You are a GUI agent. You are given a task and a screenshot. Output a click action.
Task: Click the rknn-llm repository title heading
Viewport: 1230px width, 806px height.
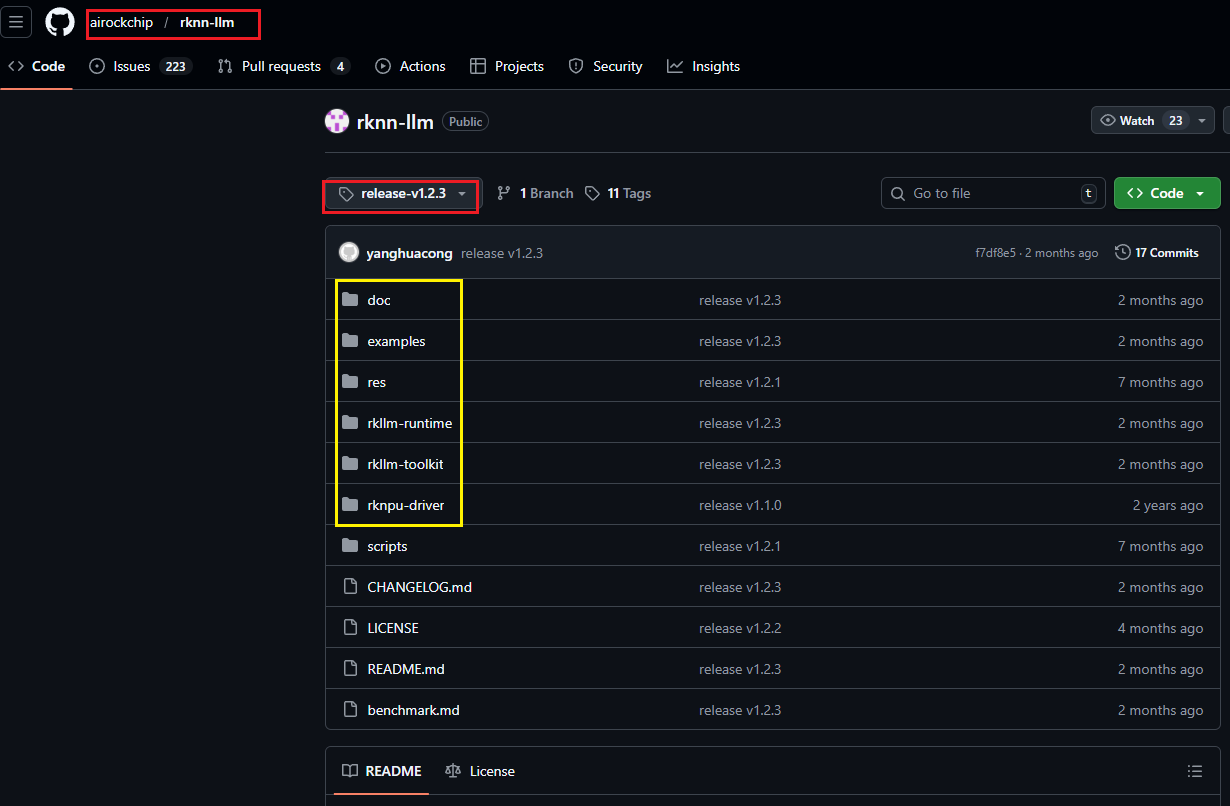point(395,122)
